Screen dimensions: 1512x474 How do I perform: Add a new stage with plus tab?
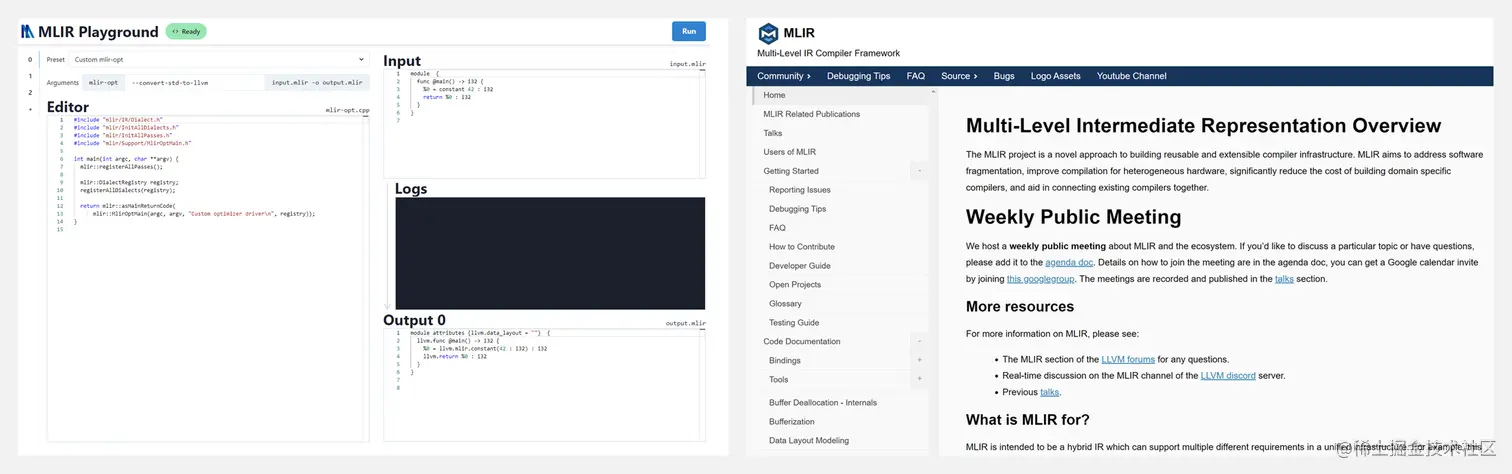coord(30,109)
